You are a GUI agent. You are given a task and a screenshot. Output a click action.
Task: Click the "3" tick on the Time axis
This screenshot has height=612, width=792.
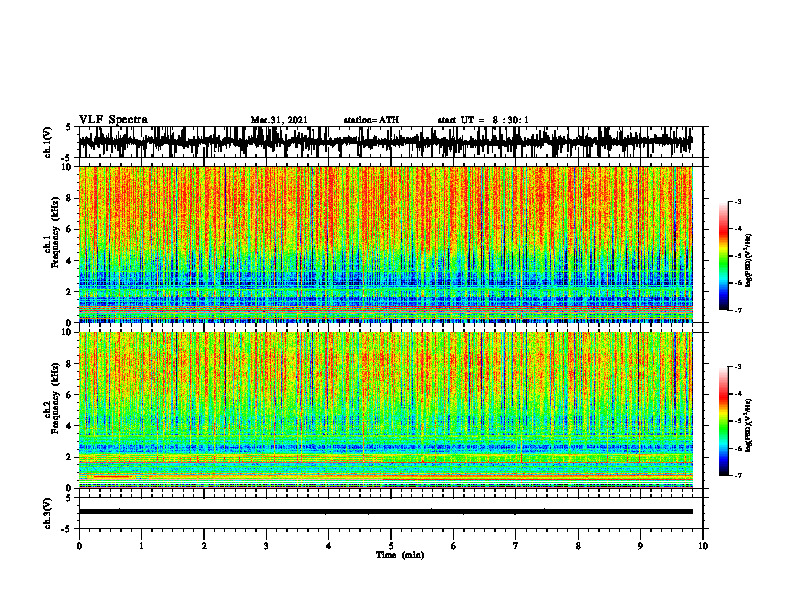point(266,546)
